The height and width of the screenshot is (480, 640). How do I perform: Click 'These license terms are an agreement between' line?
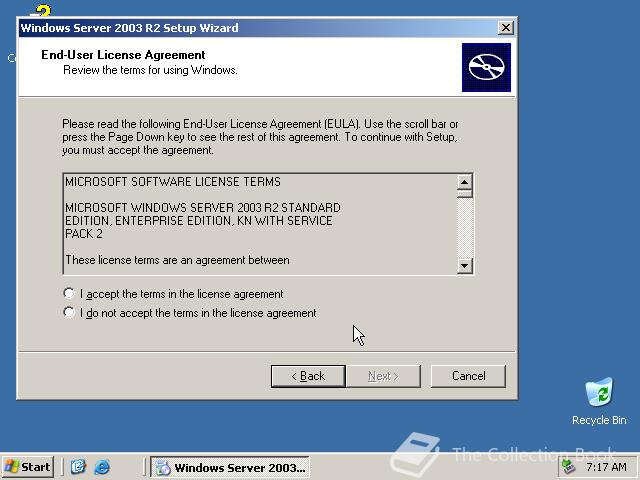[x=178, y=260]
